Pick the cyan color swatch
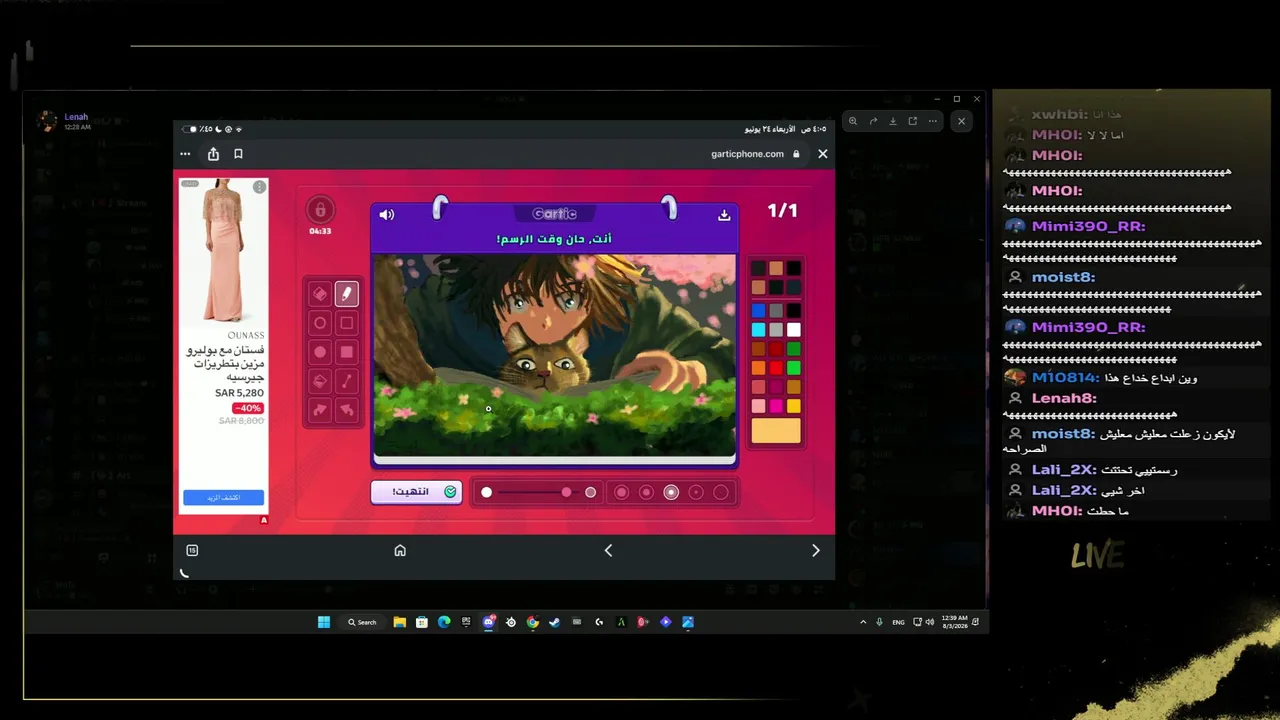The height and width of the screenshot is (720, 1280). pos(758,330)
